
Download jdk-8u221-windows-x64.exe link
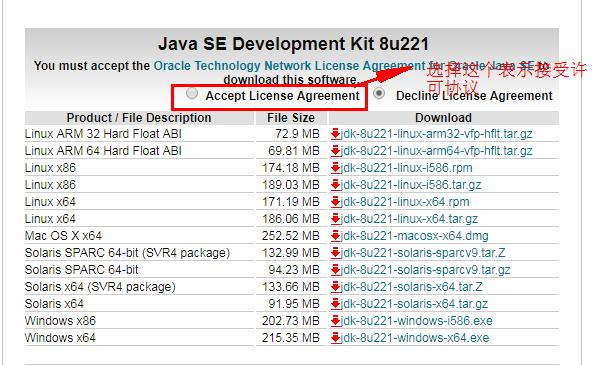tap(415, 338)
